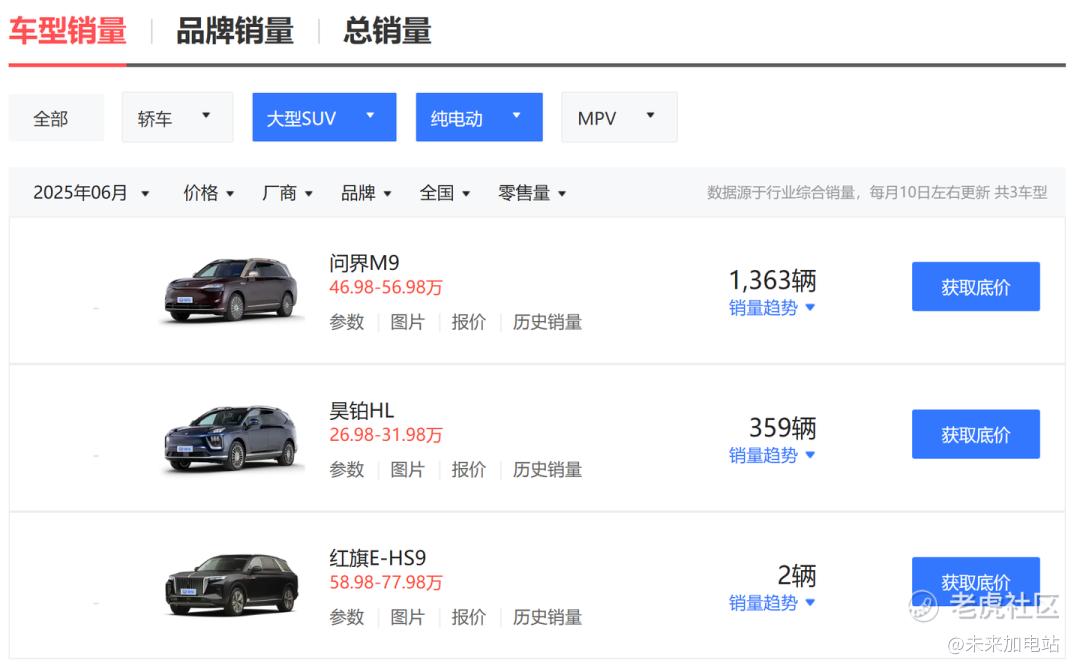The height and width of the screenshot is (669, 1080).
Task: Expand the 纯电动 dropdown
Action: click(x=479, y=117)
